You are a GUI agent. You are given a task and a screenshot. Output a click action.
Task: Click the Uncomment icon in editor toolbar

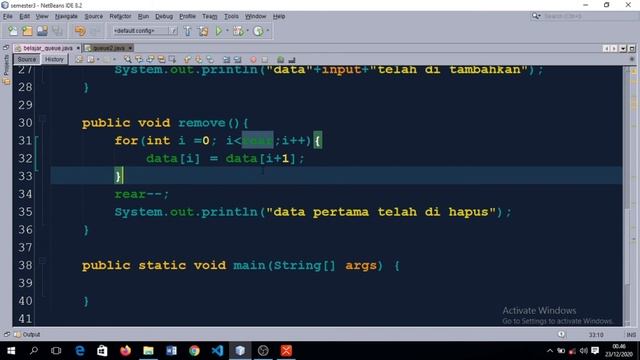(x=292, y=60)
